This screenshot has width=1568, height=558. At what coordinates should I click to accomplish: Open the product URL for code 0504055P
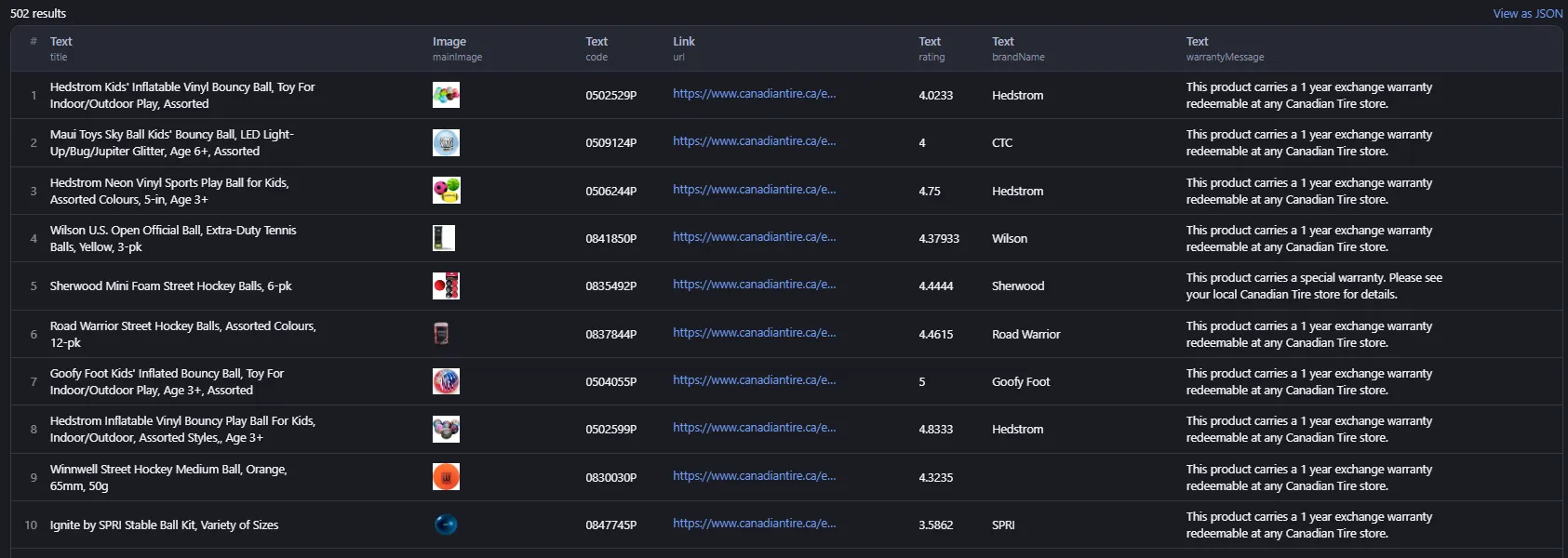[x=754, y=380]
